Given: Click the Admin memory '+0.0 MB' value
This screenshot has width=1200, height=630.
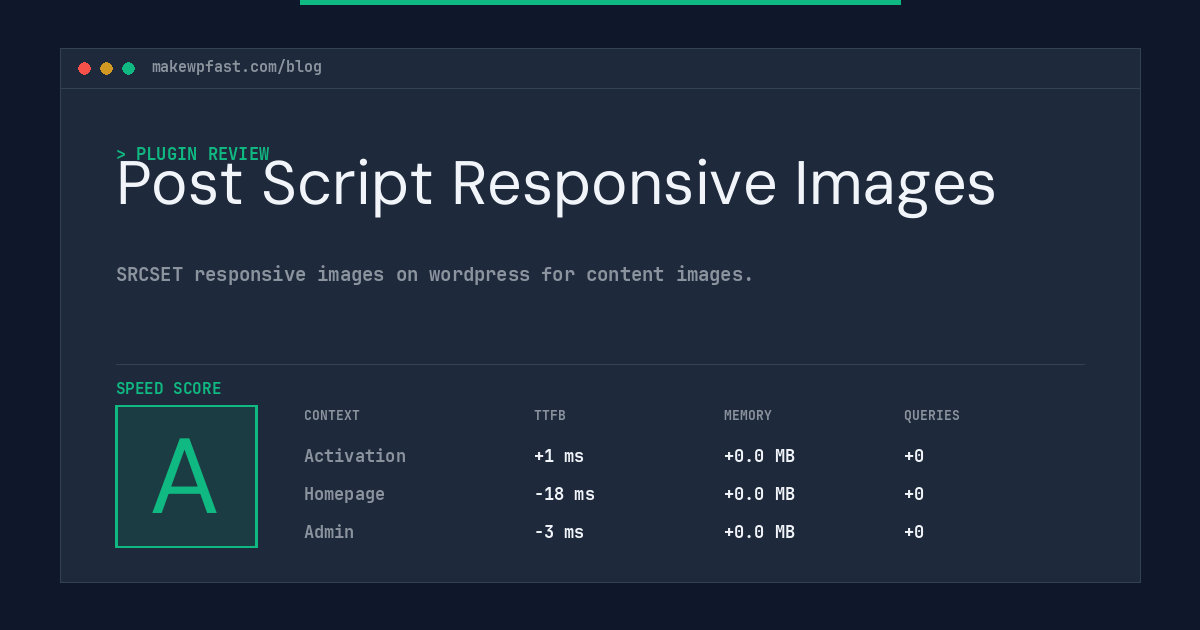Looking at the screenshot, I should [759, 532].
